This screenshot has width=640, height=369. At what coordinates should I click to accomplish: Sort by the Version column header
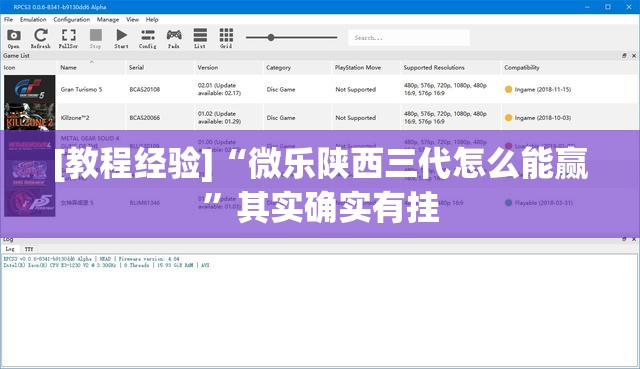pos(208,67)
